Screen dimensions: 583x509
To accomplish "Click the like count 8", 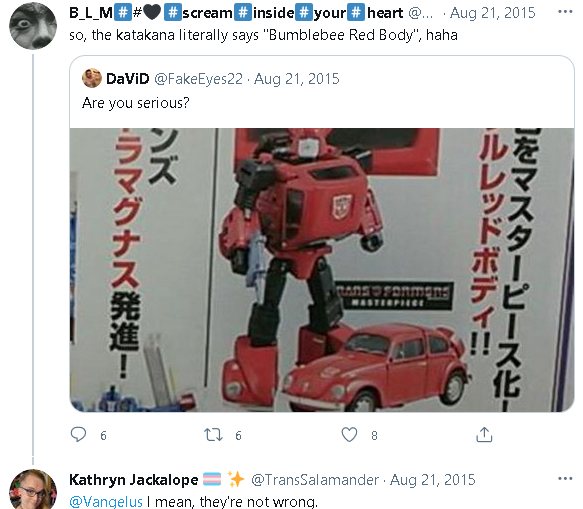I will click(x=374, y=435).
